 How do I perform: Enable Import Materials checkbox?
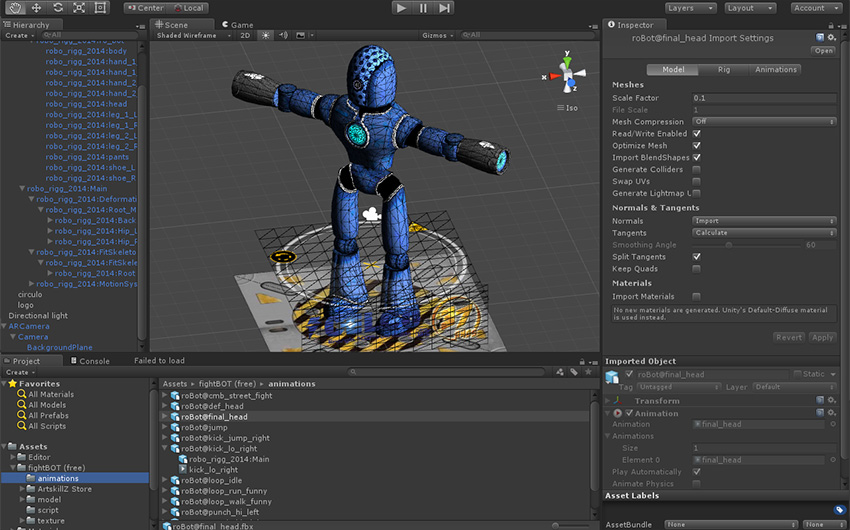coord(697,296)
